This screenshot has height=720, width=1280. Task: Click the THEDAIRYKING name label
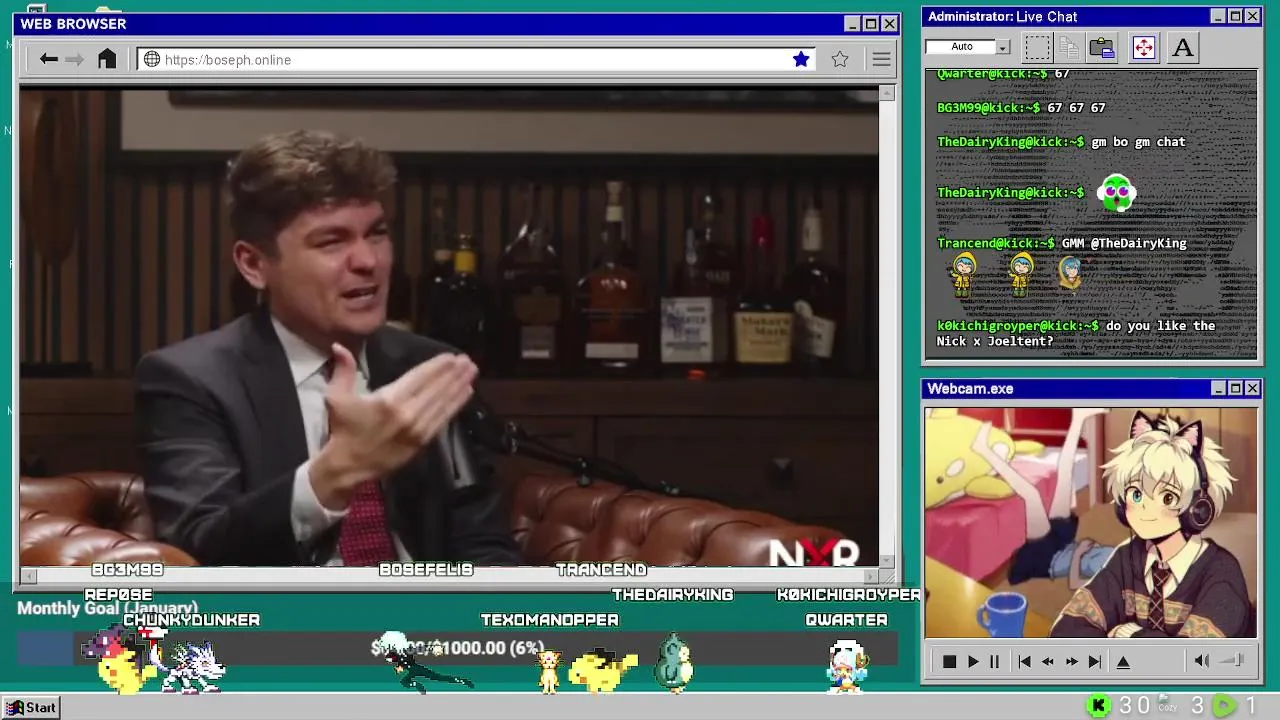coord(673,595)
